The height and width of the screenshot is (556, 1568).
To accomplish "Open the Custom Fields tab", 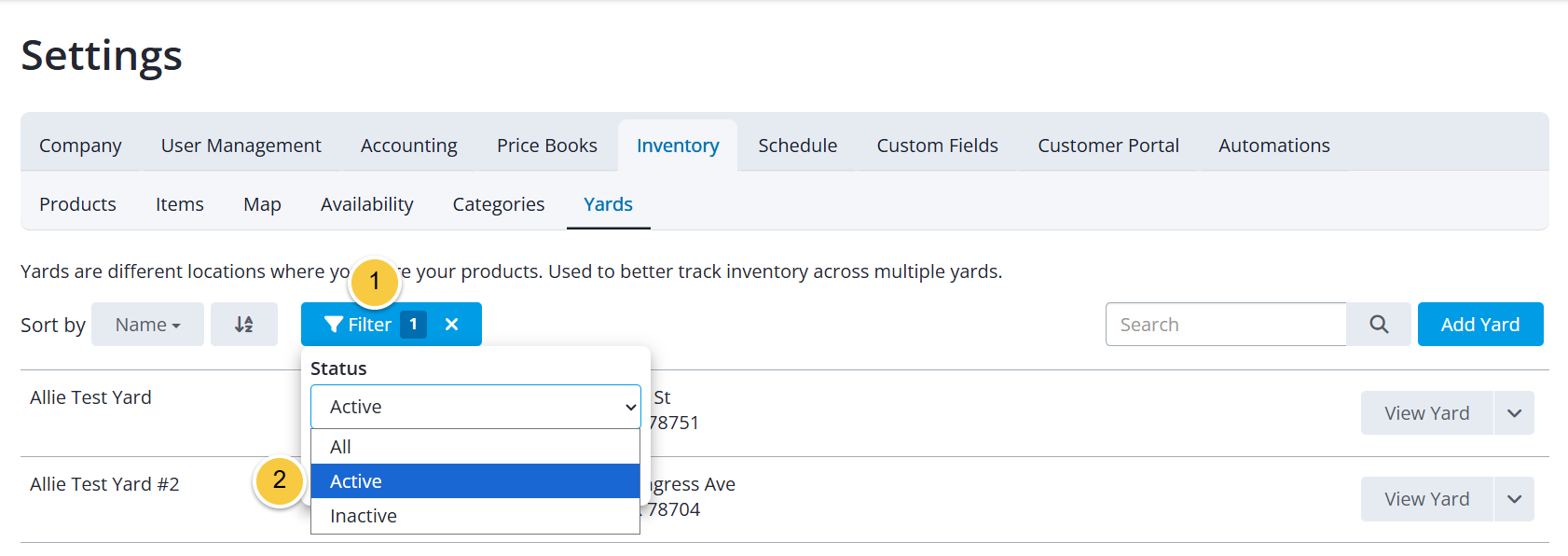I will pos(938,146).
